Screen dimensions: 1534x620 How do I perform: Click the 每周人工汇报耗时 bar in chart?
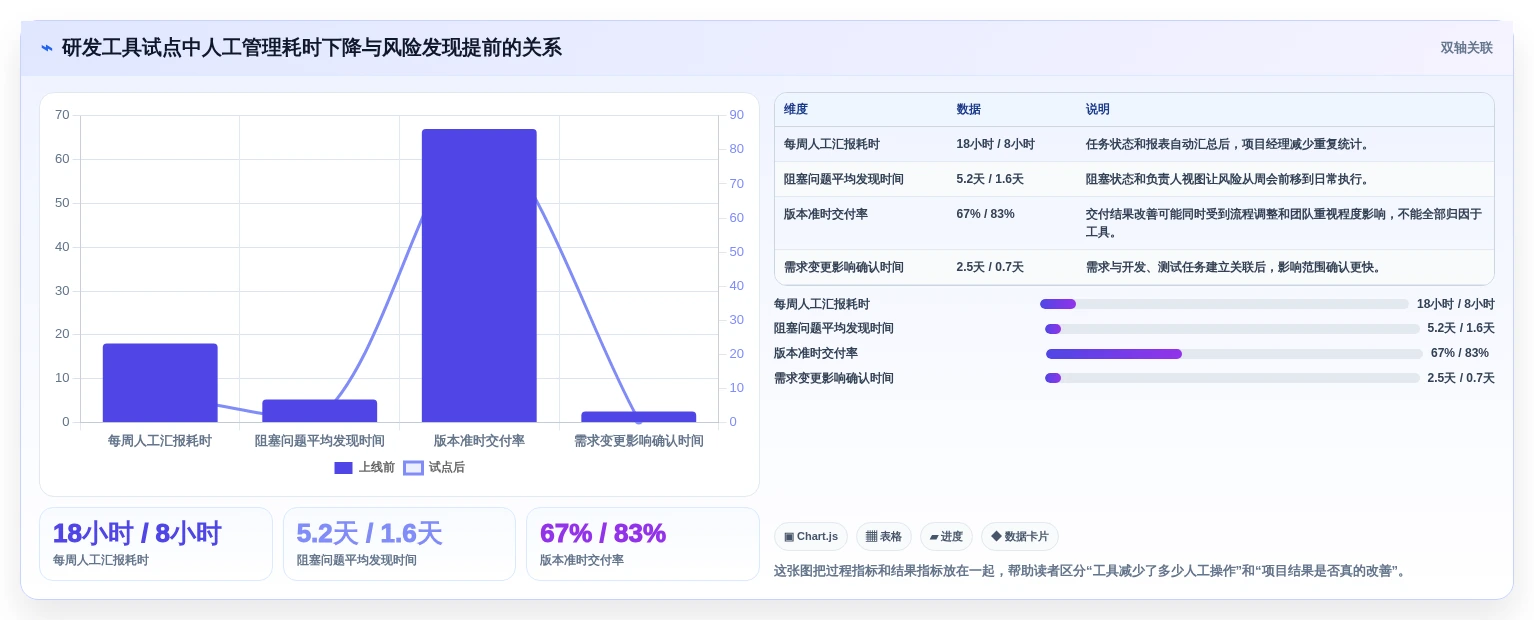point(160,383)
